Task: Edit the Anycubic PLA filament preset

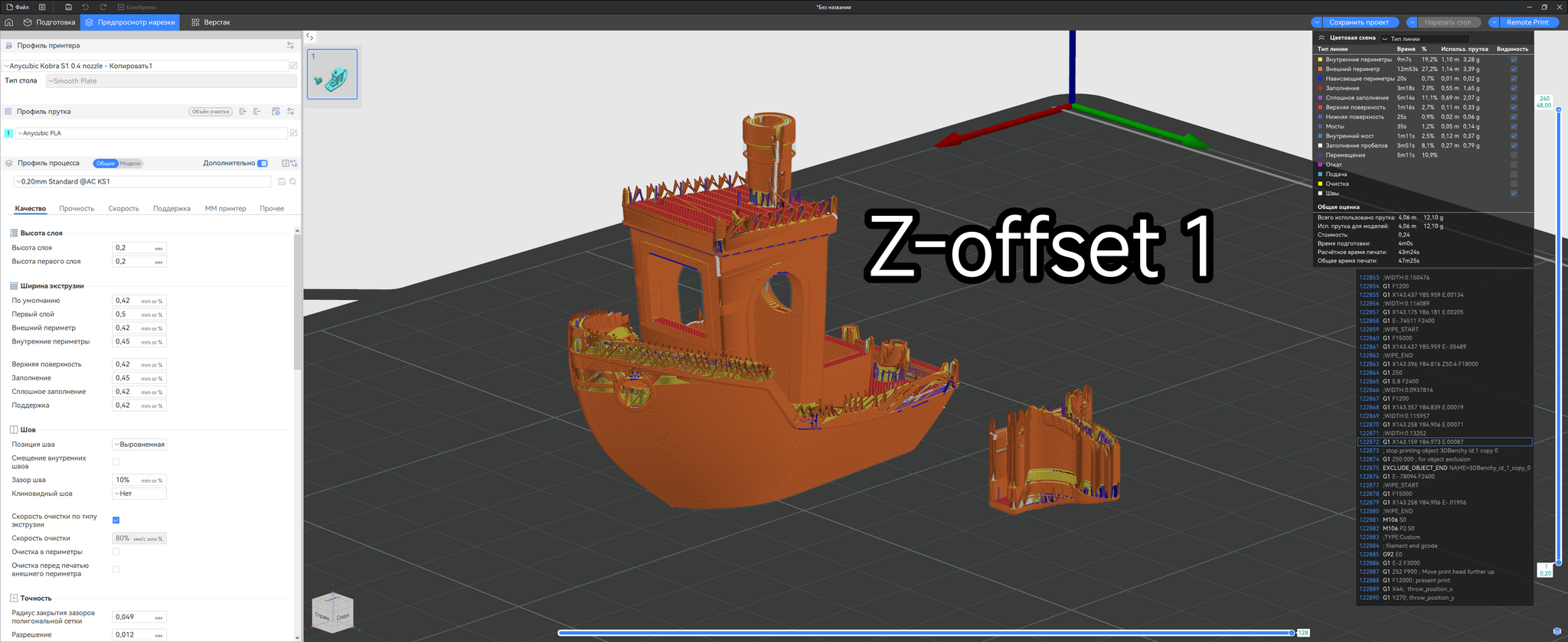Action: pyautogui.click(x=293, y=133)
